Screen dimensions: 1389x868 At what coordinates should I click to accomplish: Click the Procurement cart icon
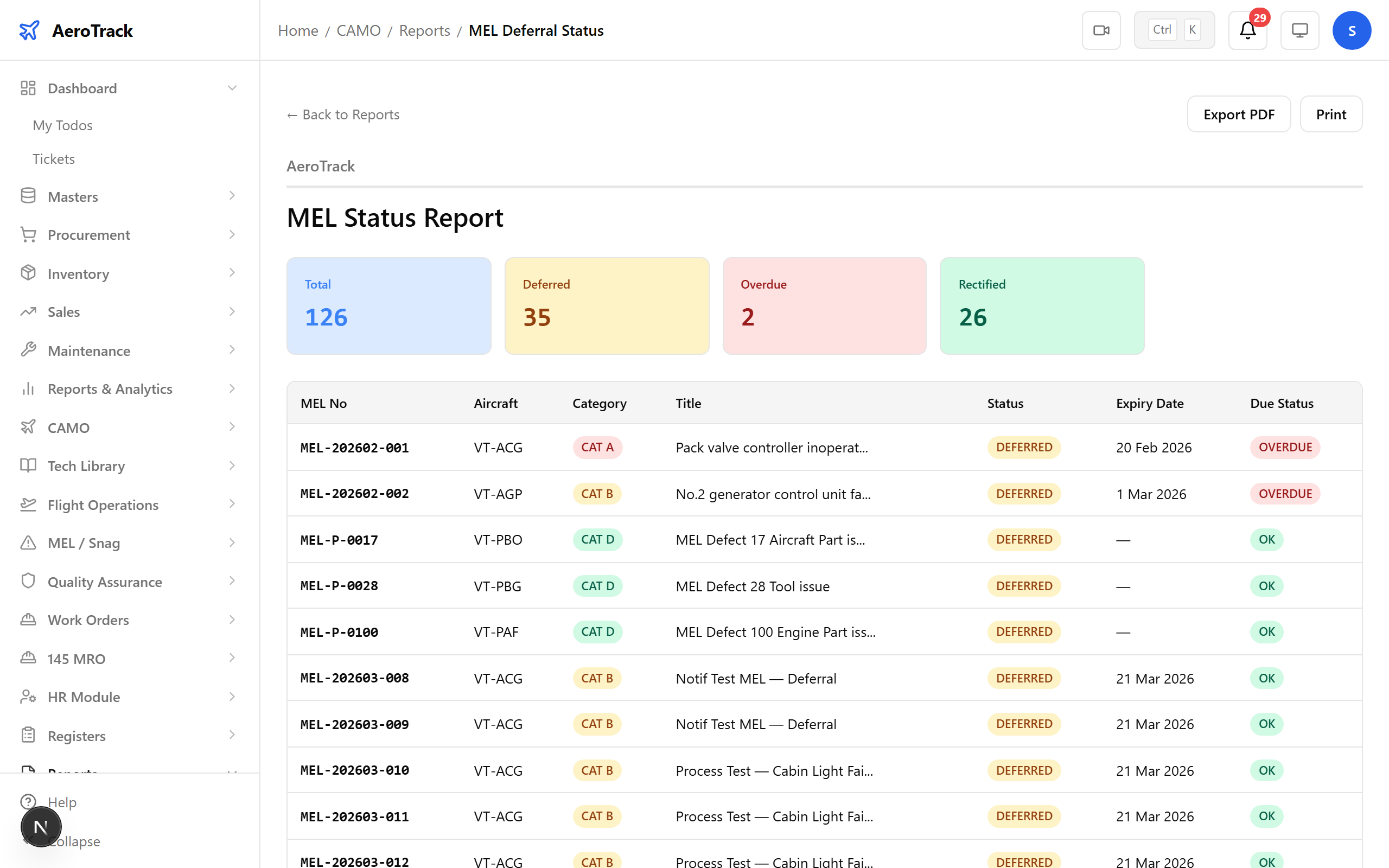point(28,234)
